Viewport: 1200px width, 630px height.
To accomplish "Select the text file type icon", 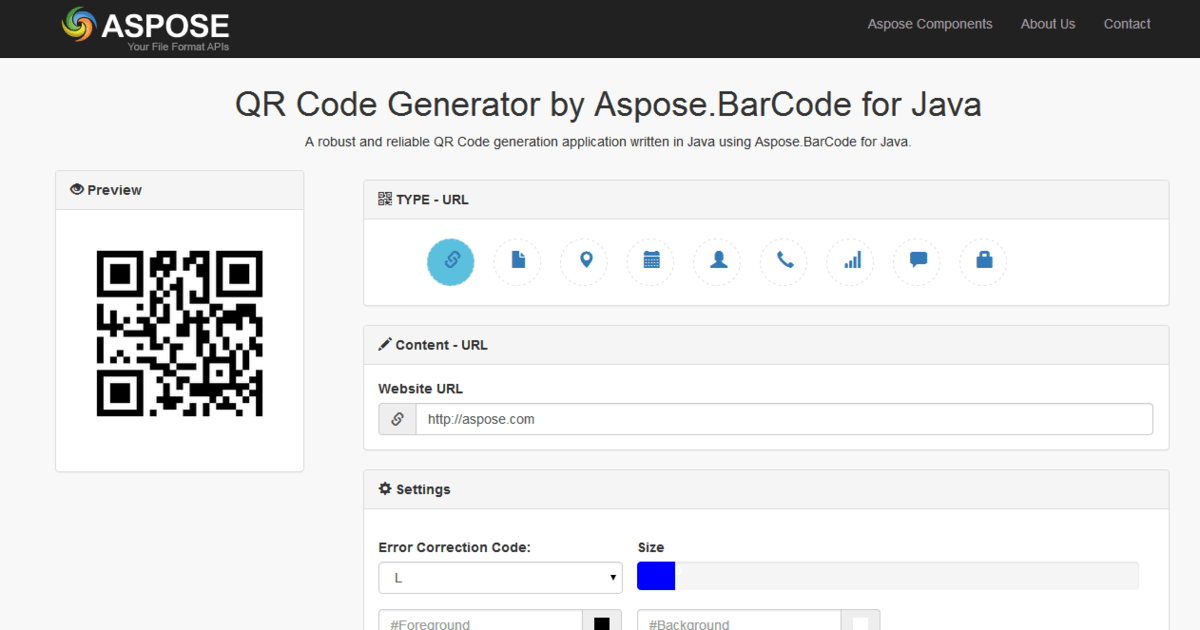I will [x=517, y=261].
